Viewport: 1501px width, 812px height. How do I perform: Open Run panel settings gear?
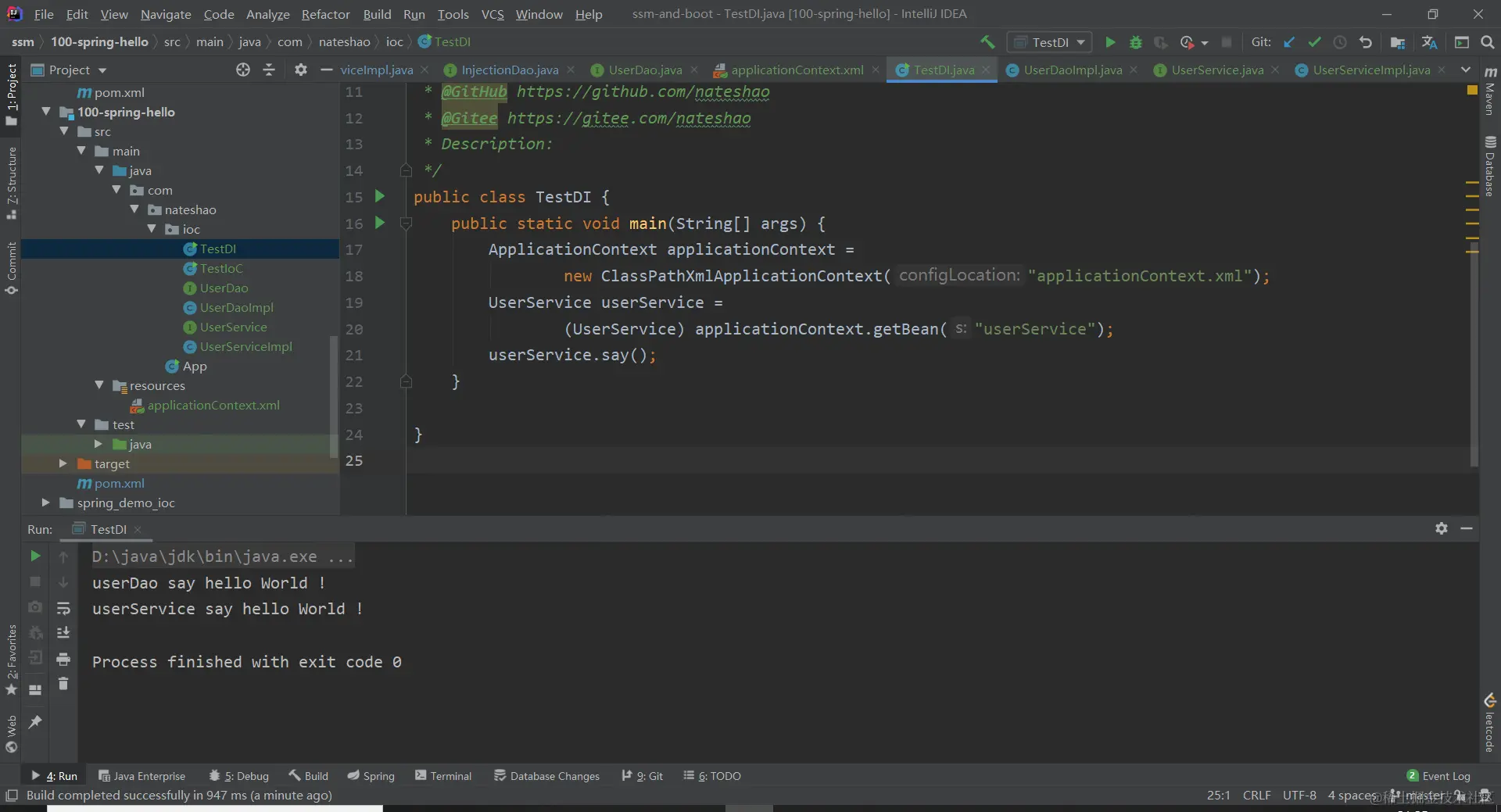1442,528
